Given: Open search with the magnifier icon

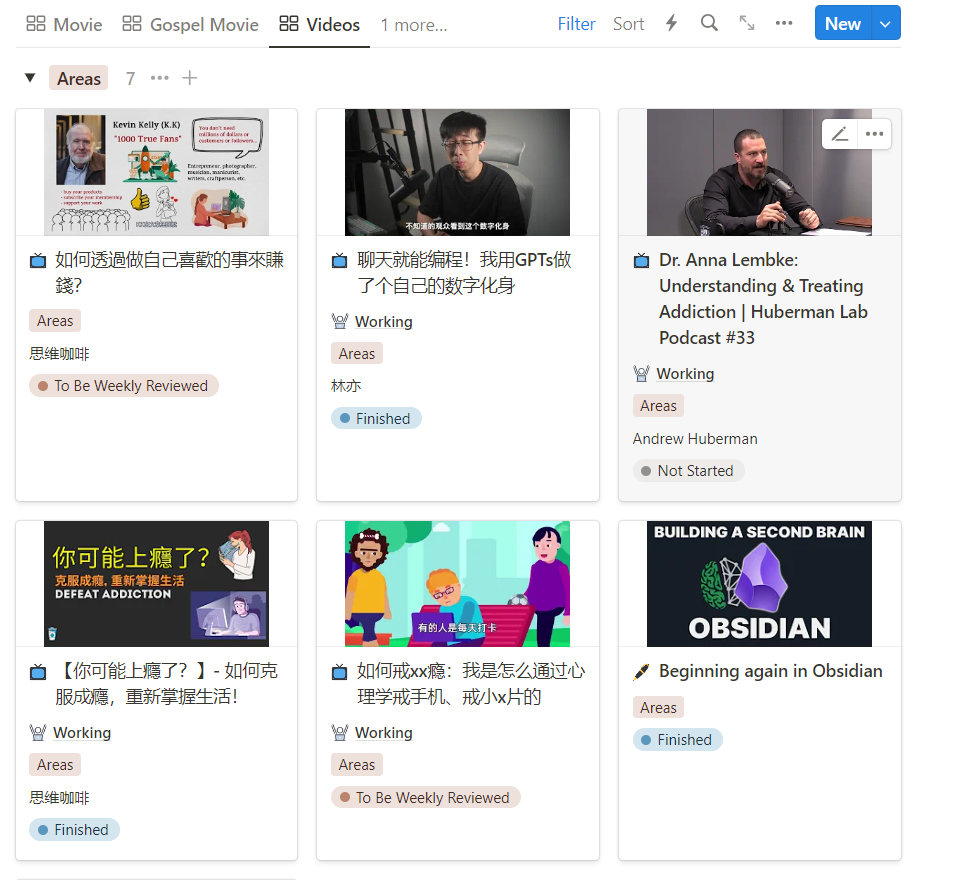Looking at the screenshot, I should 709,23.
